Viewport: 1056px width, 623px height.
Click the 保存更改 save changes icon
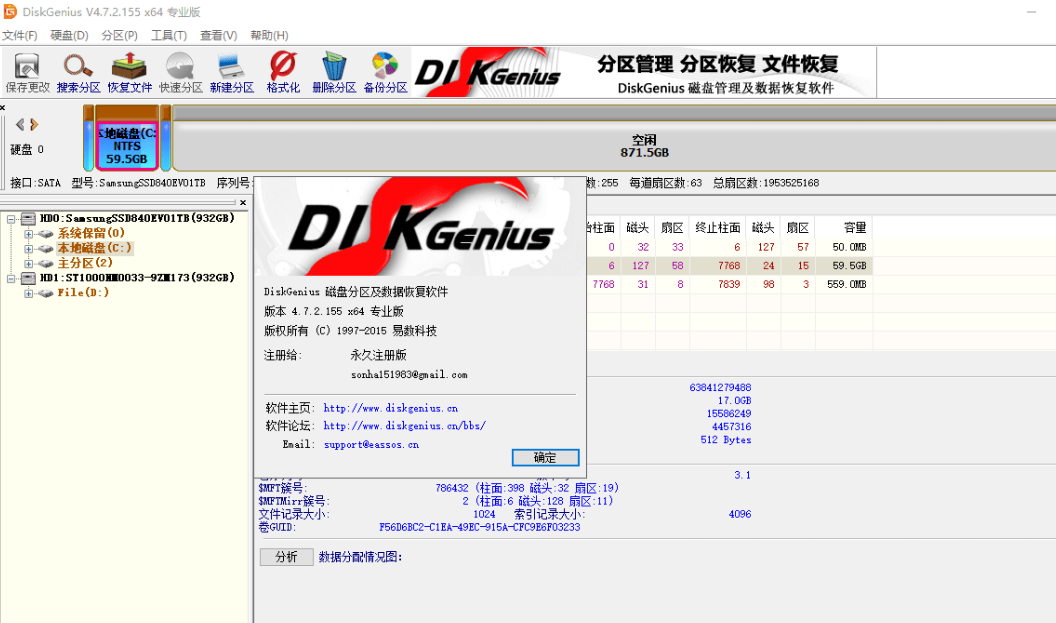tap(27, 66)
